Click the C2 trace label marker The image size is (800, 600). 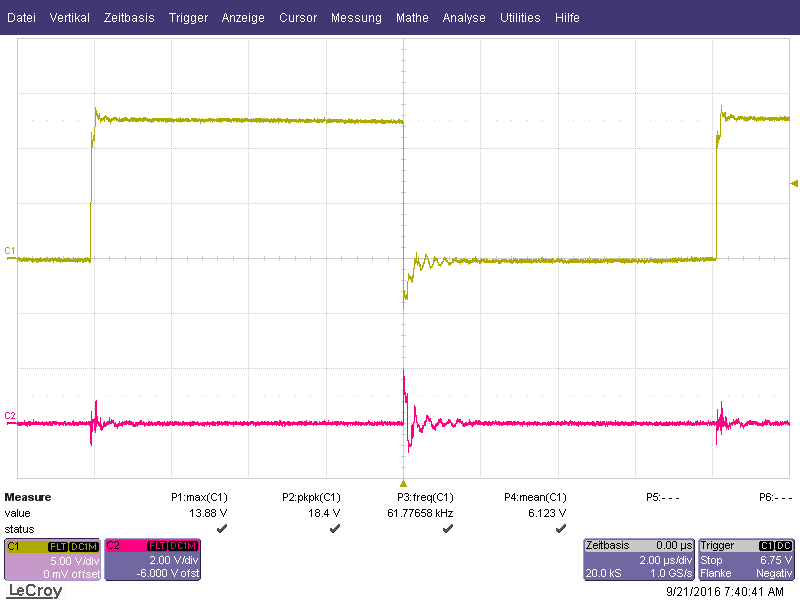tap(10, 415)
